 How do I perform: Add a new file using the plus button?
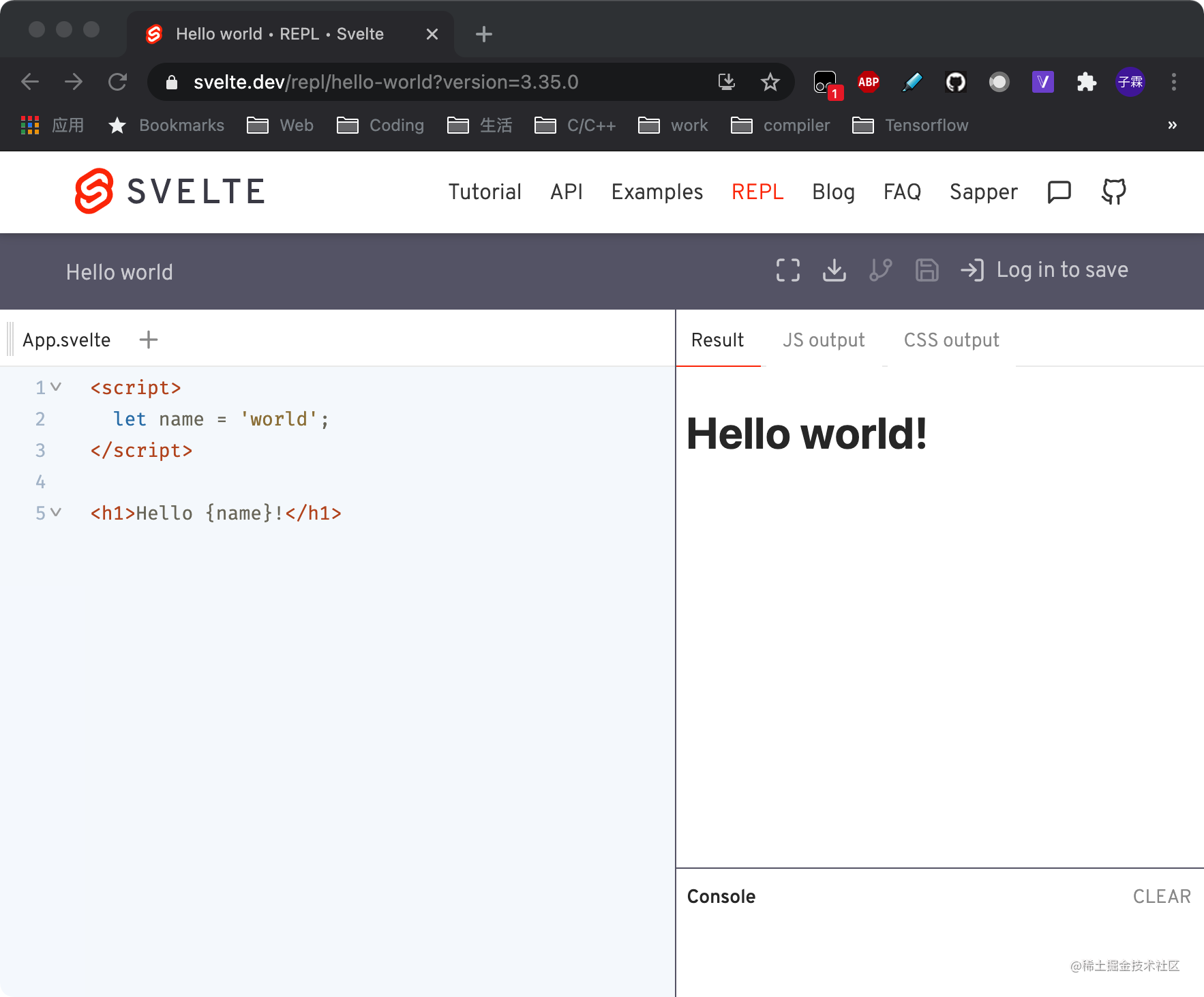click(148, 339)
